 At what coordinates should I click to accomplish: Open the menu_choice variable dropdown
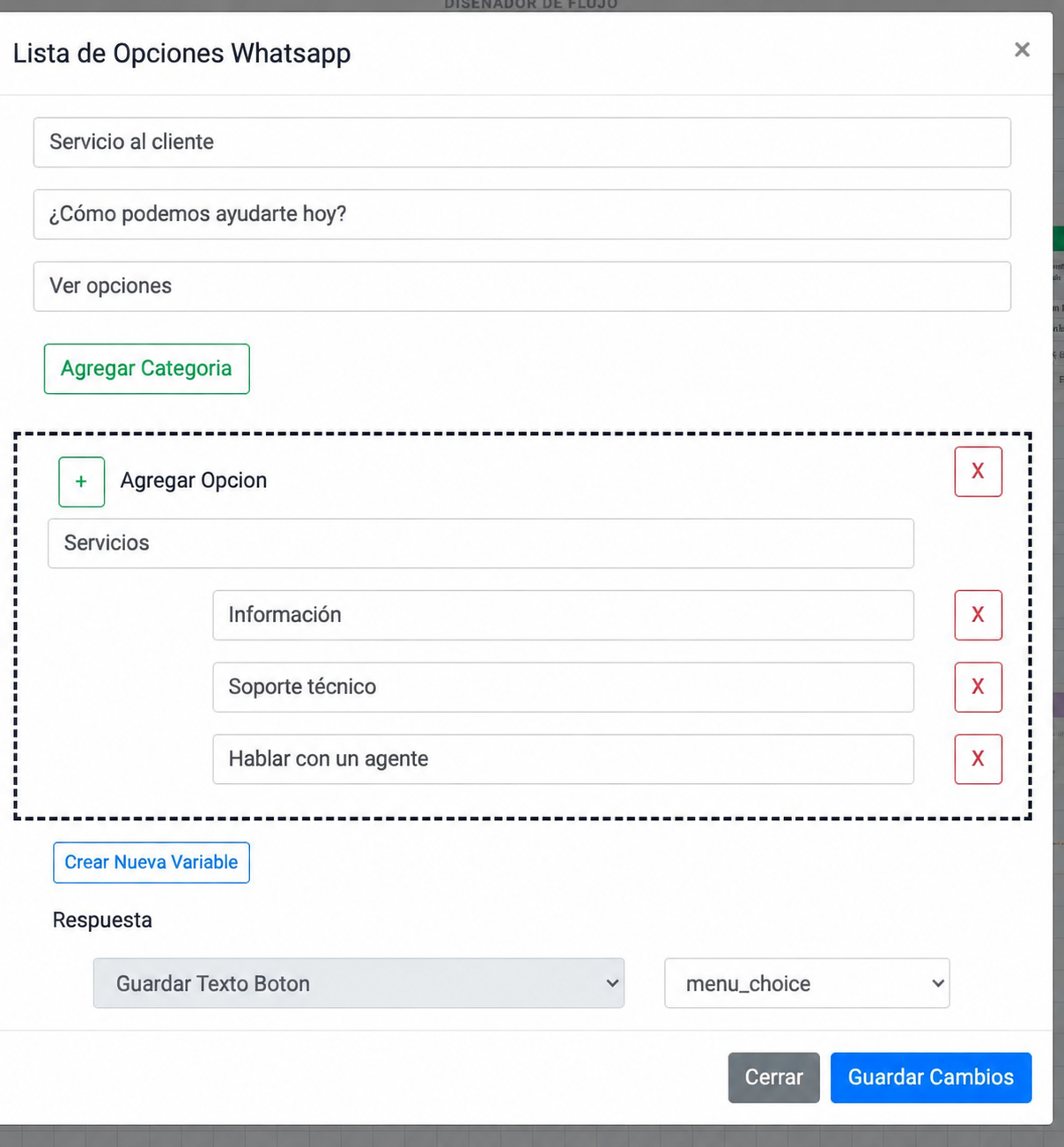tap(807, 983)
